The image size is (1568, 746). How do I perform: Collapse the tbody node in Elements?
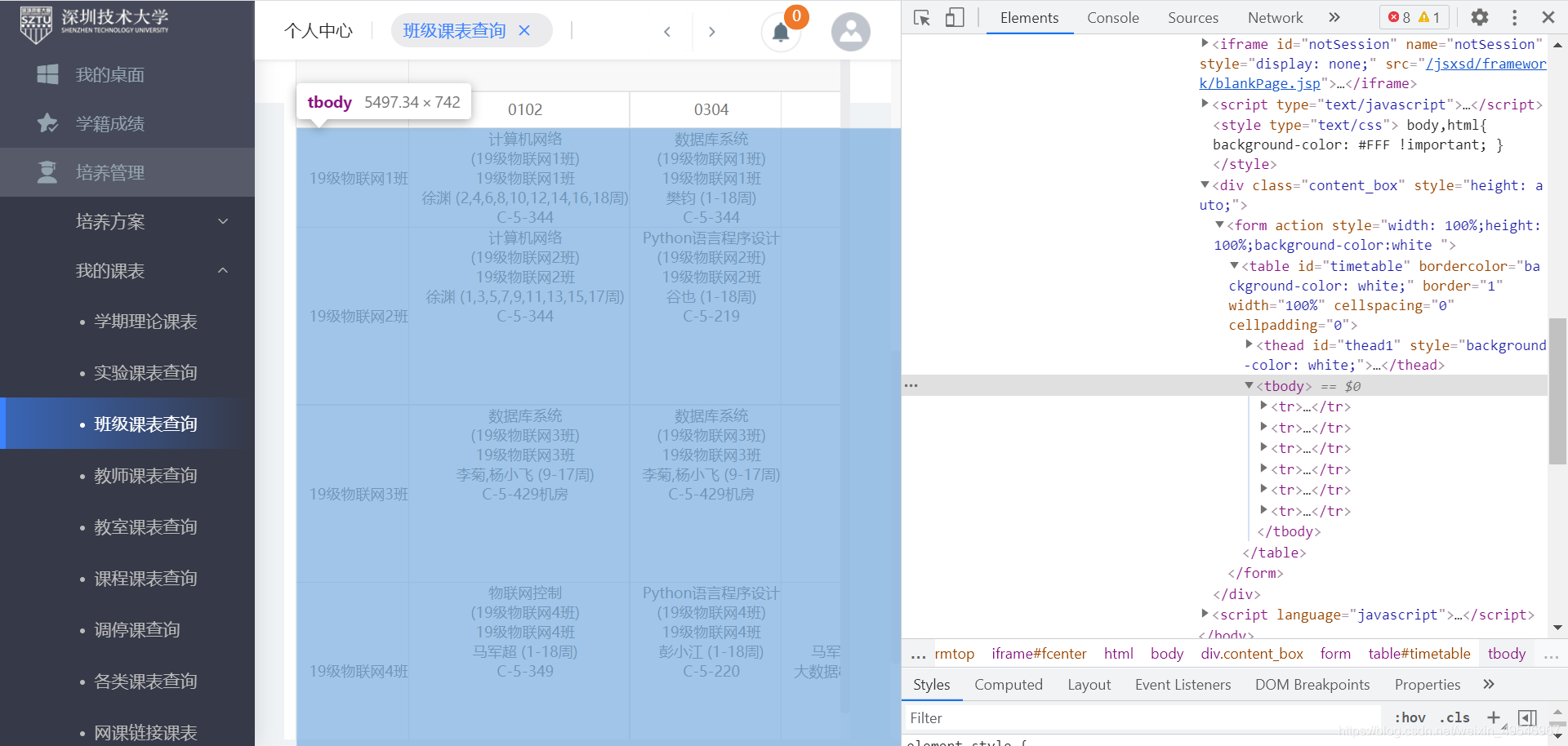(x=1249, y=385)
